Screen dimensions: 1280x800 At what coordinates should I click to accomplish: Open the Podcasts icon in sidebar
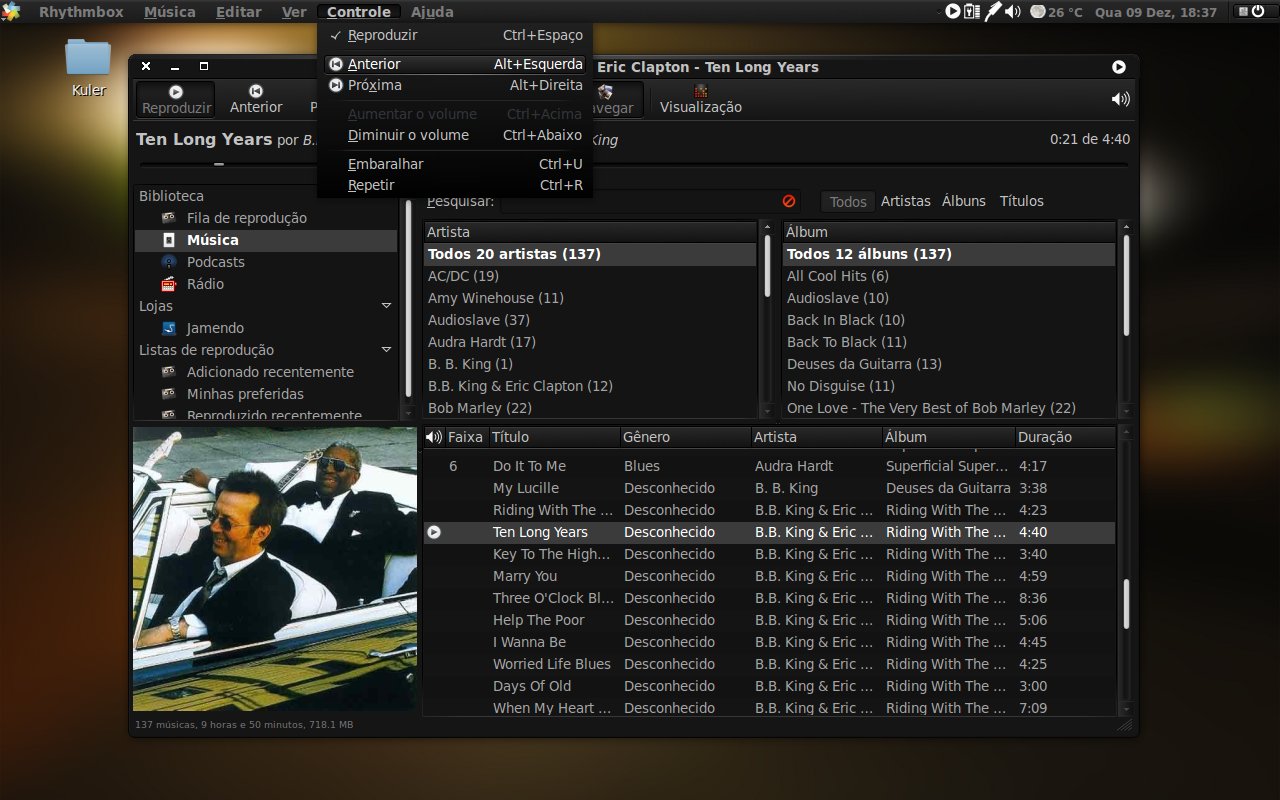169,262
